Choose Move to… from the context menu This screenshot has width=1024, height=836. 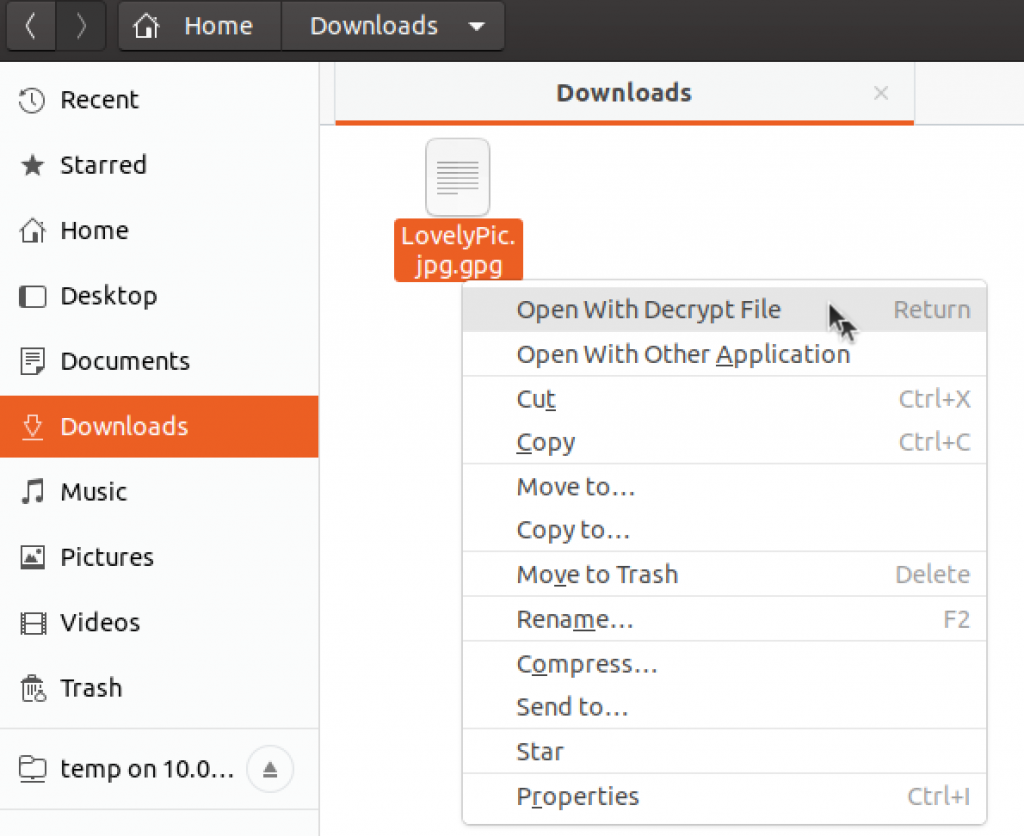pyautogui.click(x=724, y=487)
